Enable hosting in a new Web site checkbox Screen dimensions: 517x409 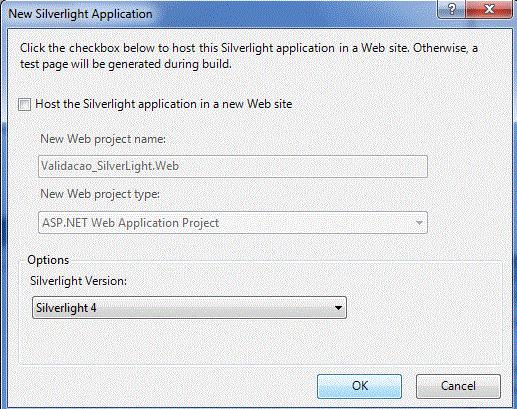pyautogui.click(x=25, y=104)
